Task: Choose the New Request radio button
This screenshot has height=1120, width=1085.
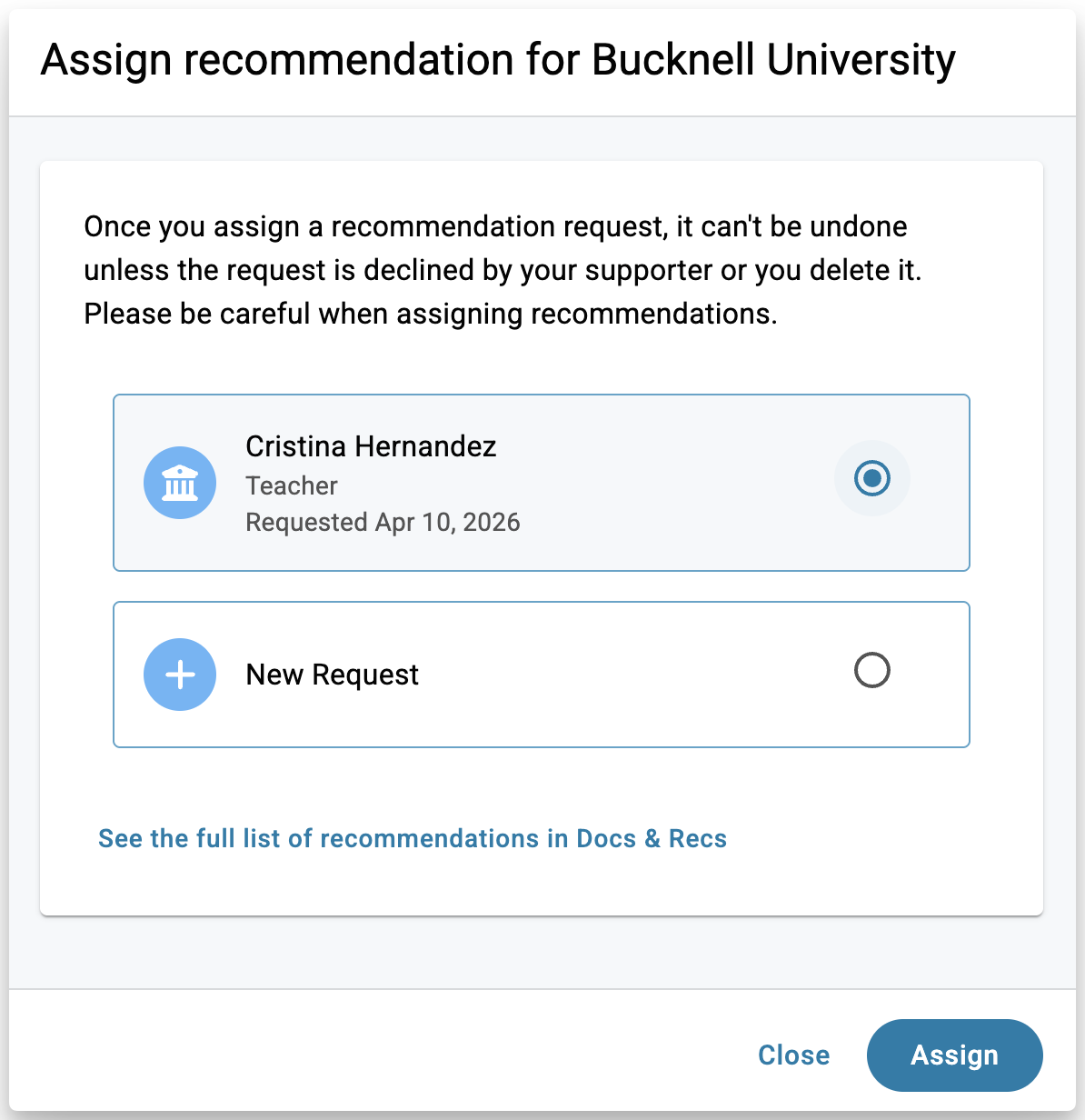Action: click(872, 671)
